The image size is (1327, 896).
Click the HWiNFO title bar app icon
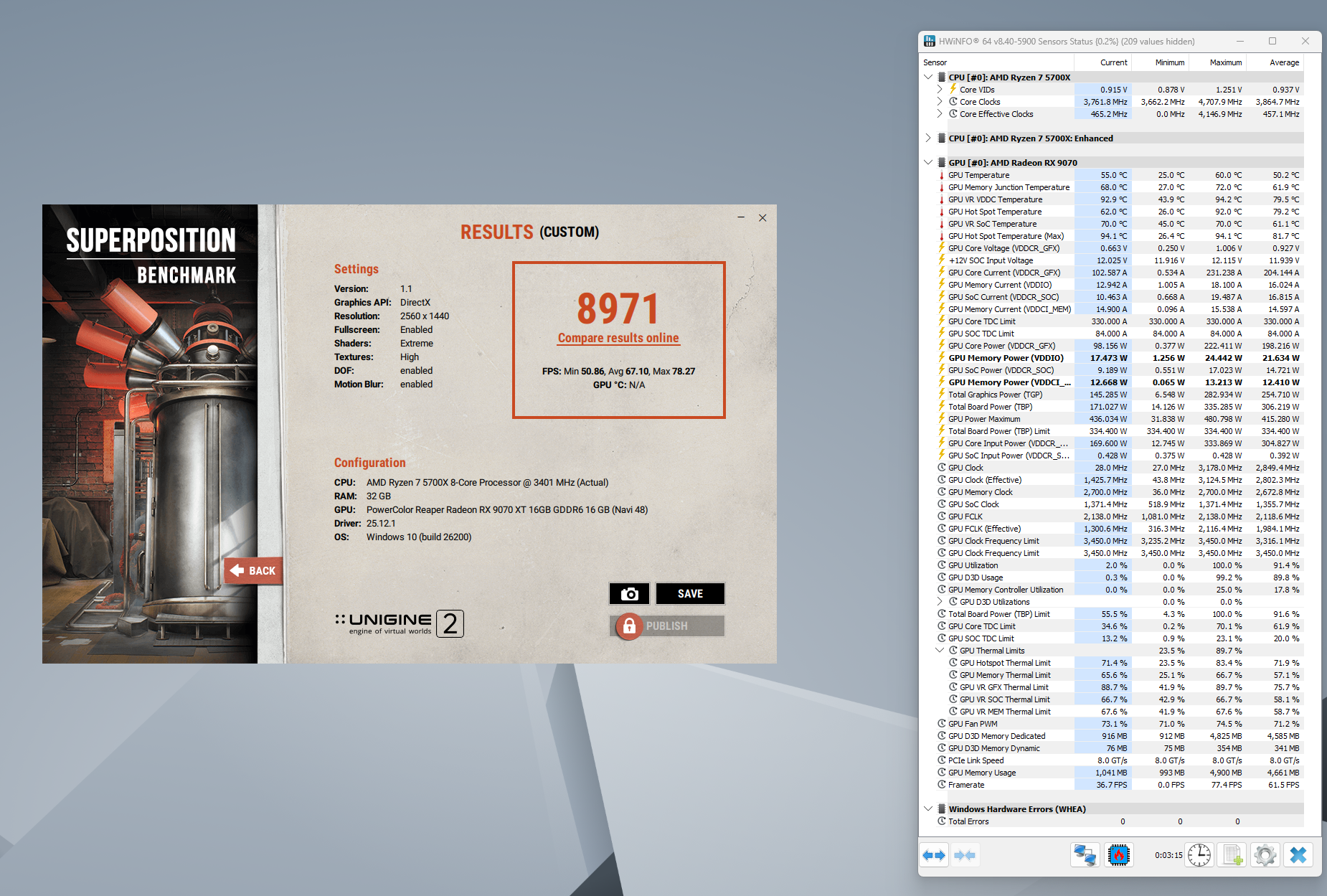[x=930, y=41]
